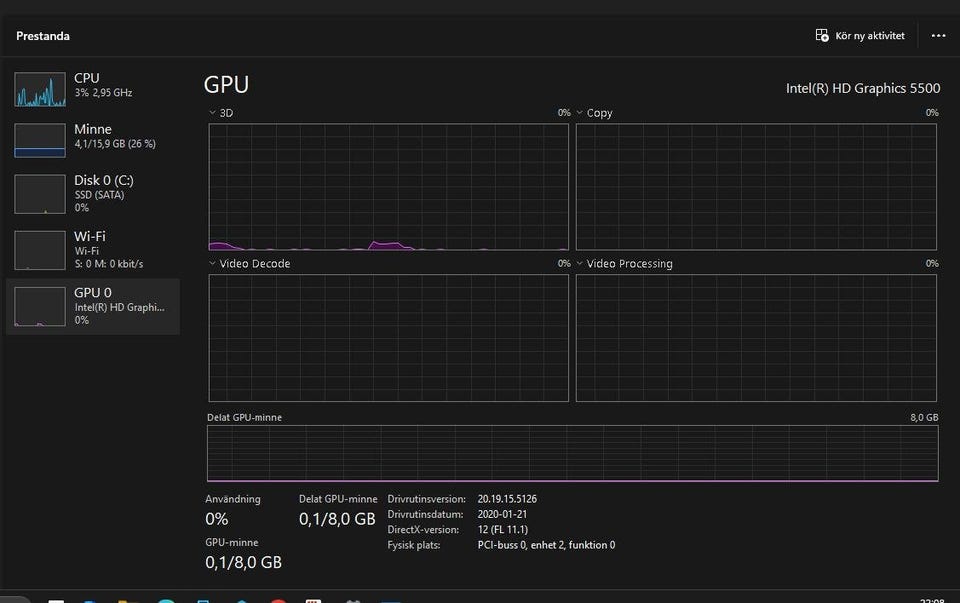
Task: Open Disk 0 (C:) performance view
Action: pyautogui.click(x=40, y=193)
